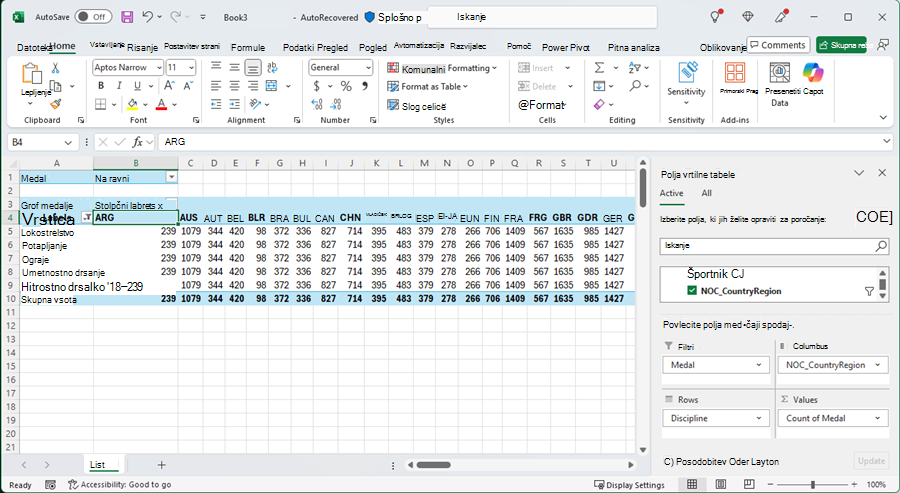Click the Borders icon

pyautogui.click(x=101, y=104)
